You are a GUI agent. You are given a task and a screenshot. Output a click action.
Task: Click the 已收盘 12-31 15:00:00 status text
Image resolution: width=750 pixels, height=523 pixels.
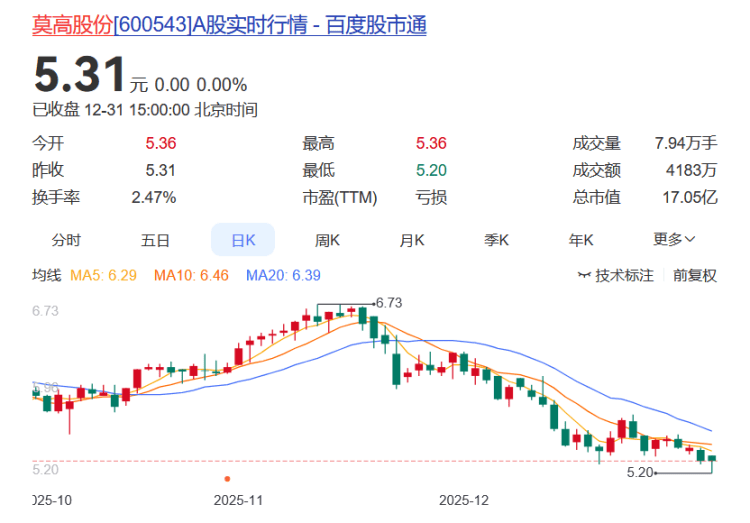tap(145, 110)
